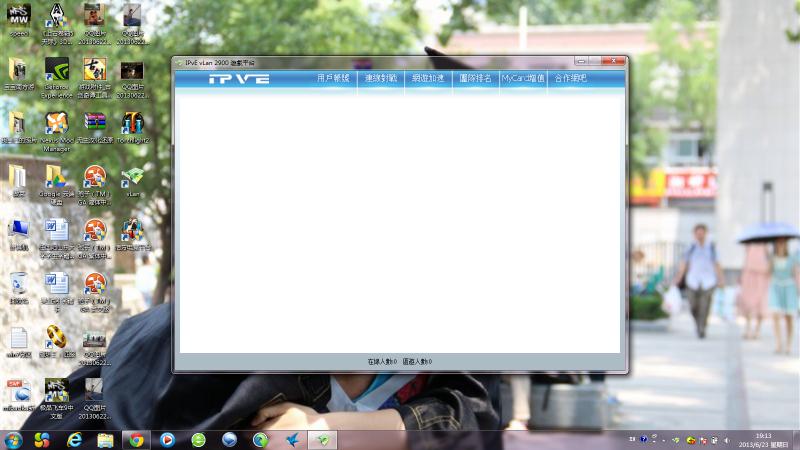This screenshot has height=450, width=800.
Task: Open the NFS MW speed desktop shortcut
Action: [x=19, y=20]
